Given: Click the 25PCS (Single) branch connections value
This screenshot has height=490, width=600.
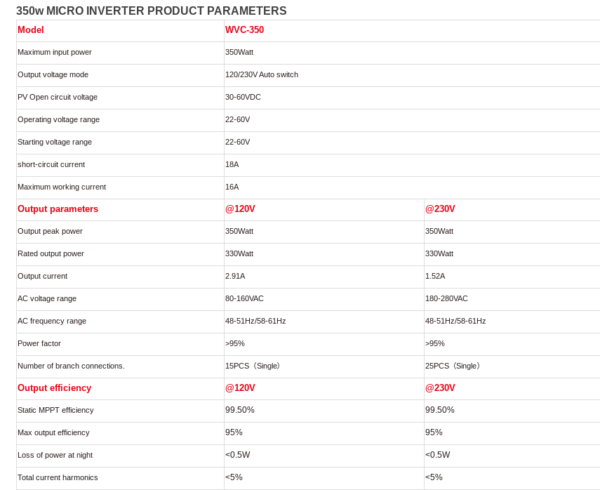Looking at the screenshot, I should [452, 366].
